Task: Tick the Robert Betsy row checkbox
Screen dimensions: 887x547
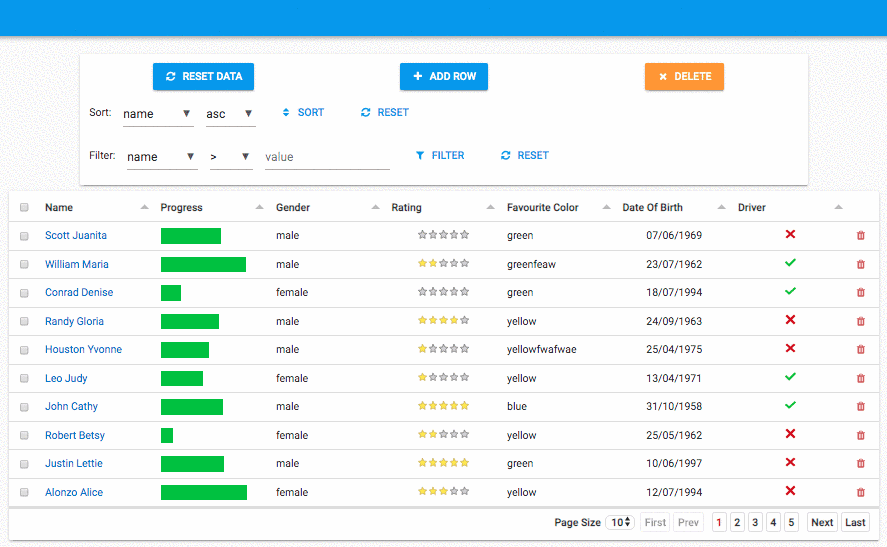Action: pos(24,436)
